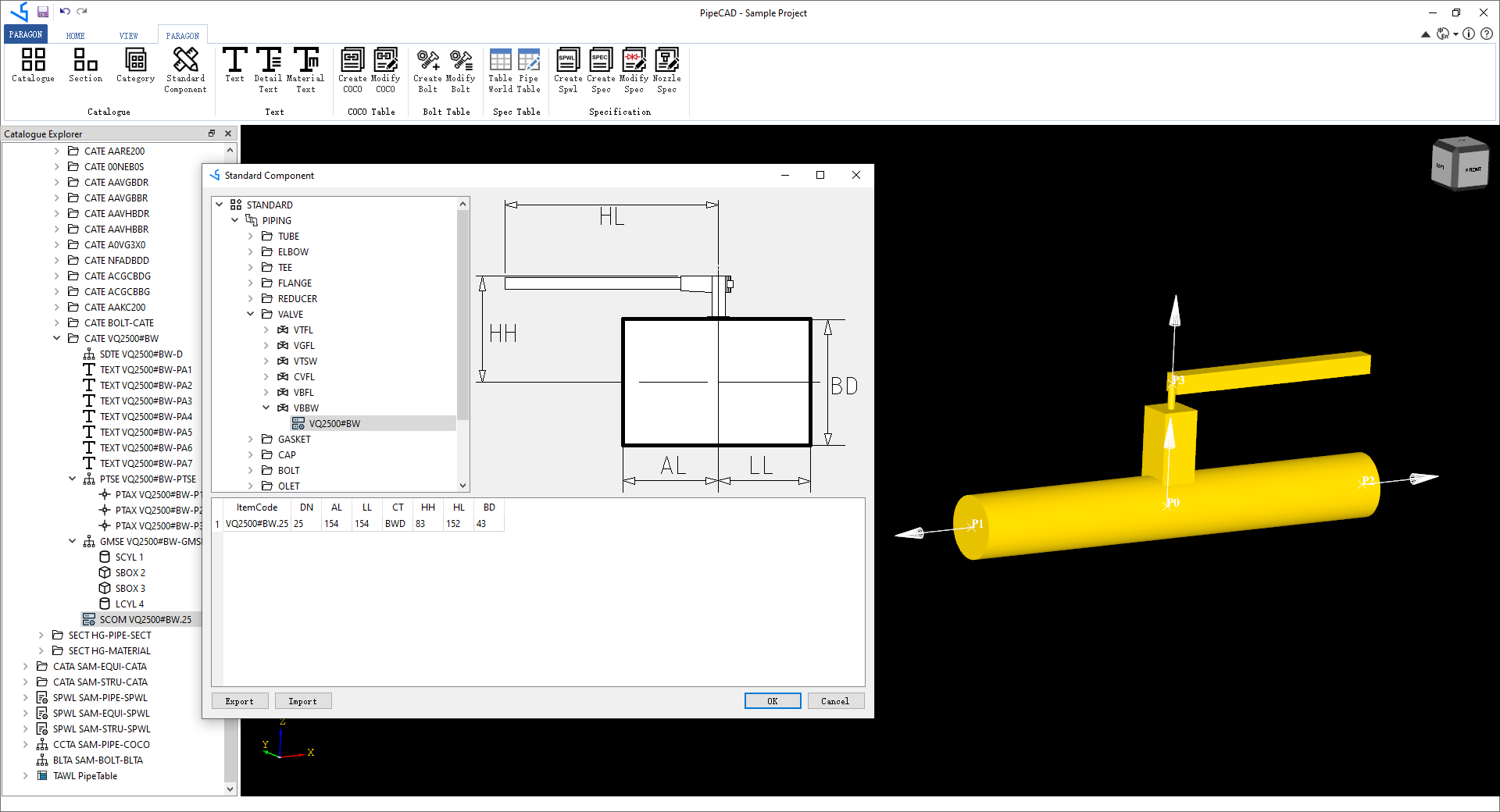The image size is (1500, 812).
Task: Click the Create COCO icon
Action: [x=352, y=70]
